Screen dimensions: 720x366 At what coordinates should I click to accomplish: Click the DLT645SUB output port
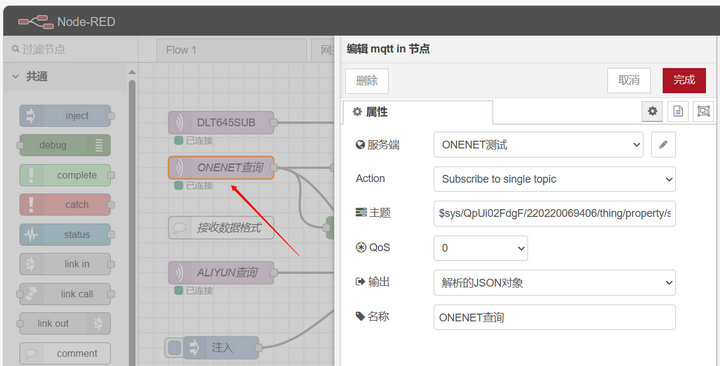(x=274, y=123)
